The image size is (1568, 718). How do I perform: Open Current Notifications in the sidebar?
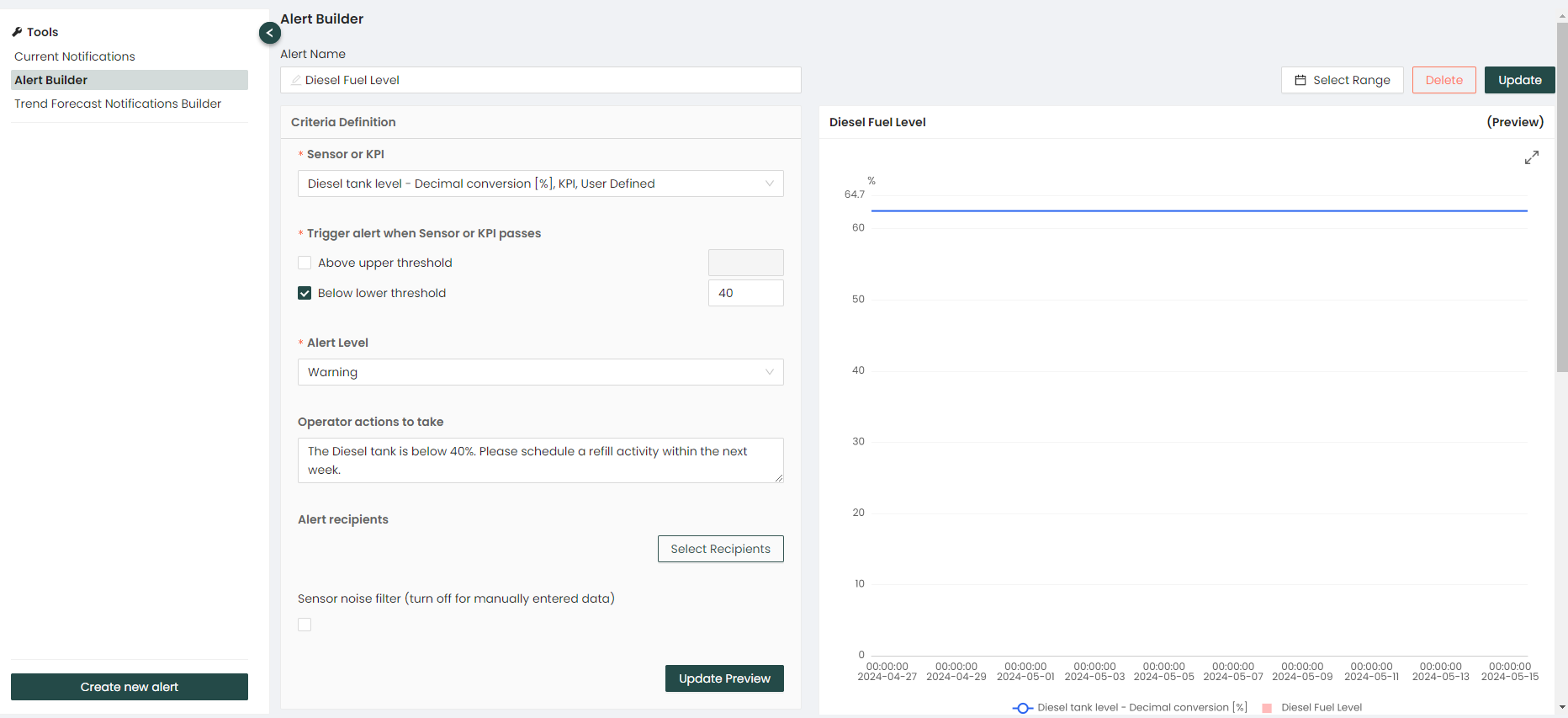tap(75, 56)
